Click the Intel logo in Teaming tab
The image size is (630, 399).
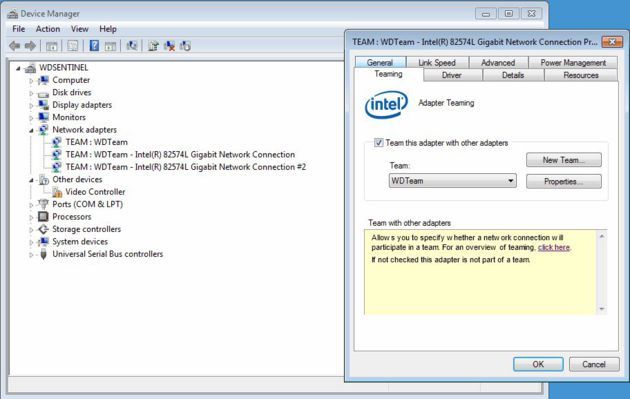tap(386, 104)
